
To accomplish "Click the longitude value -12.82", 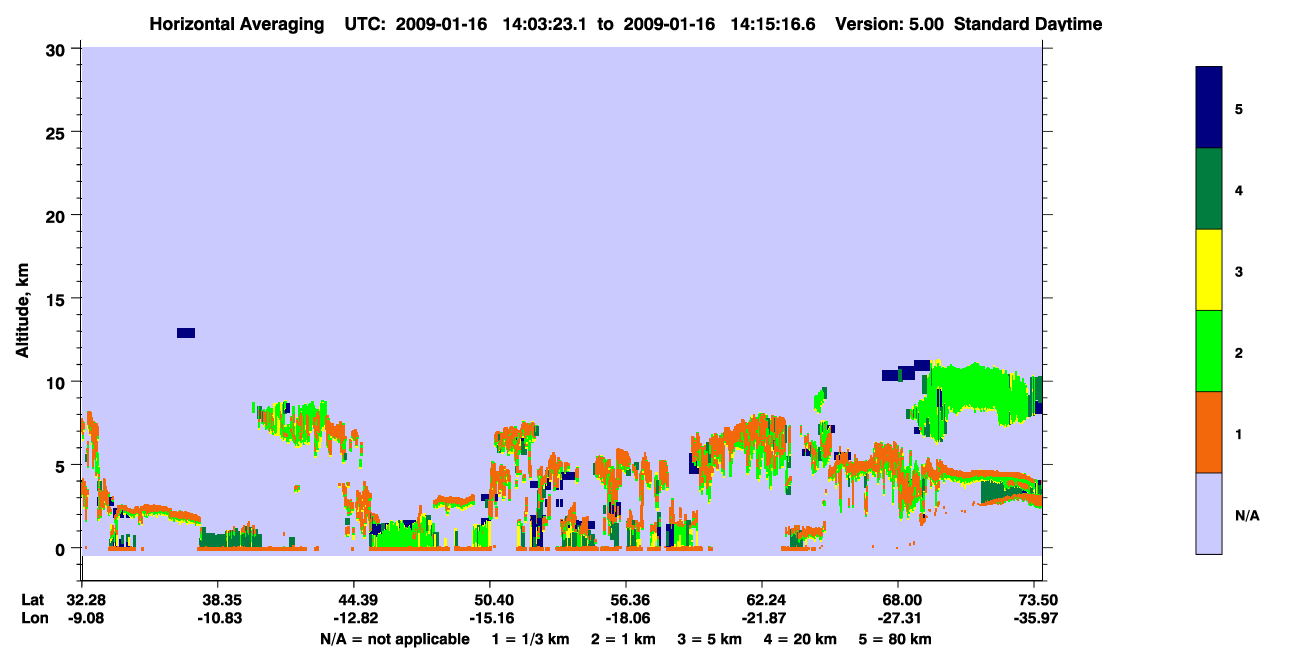I will coord(354,618).
